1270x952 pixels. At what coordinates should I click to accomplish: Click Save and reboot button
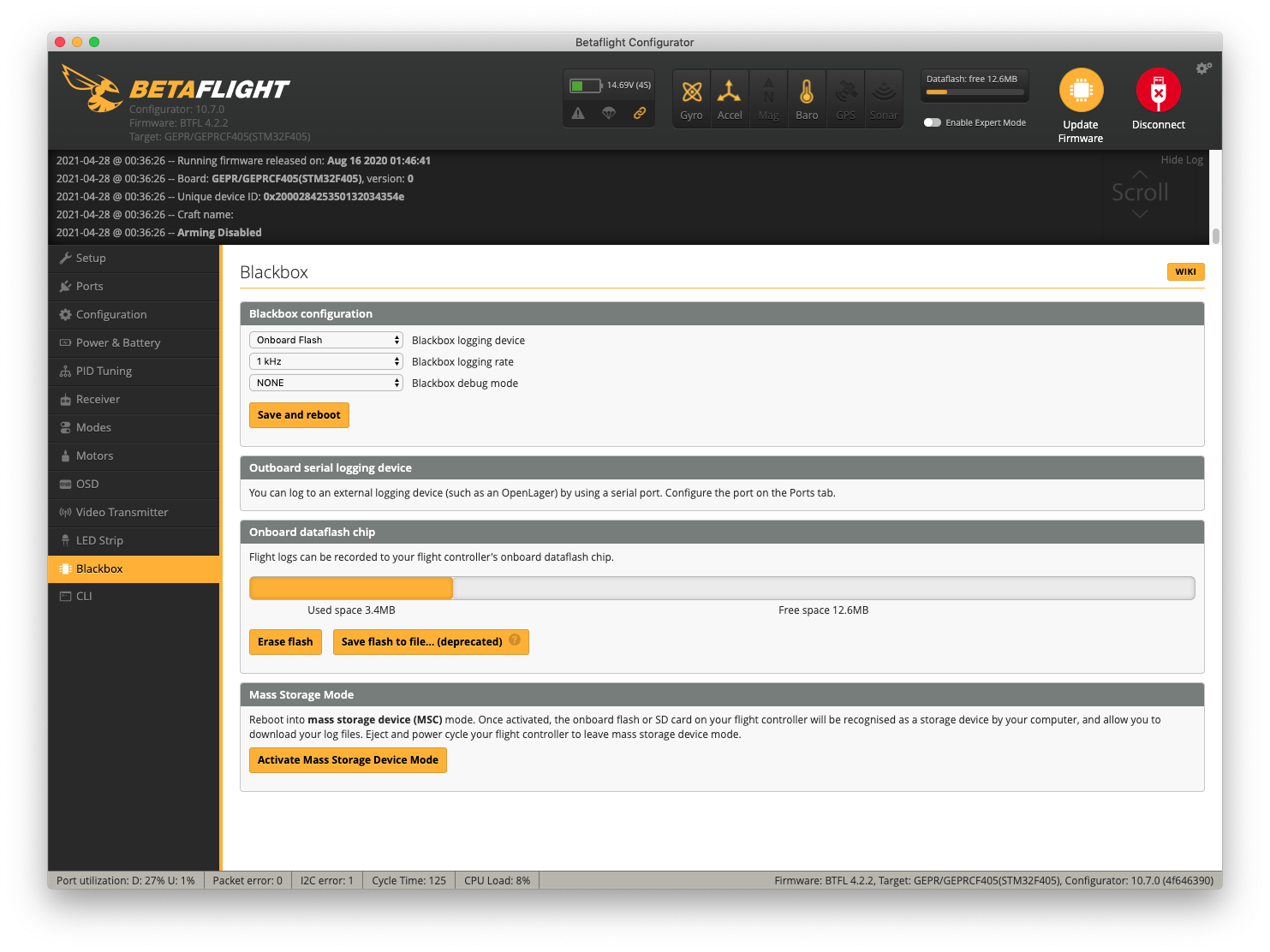coord(299,414)
